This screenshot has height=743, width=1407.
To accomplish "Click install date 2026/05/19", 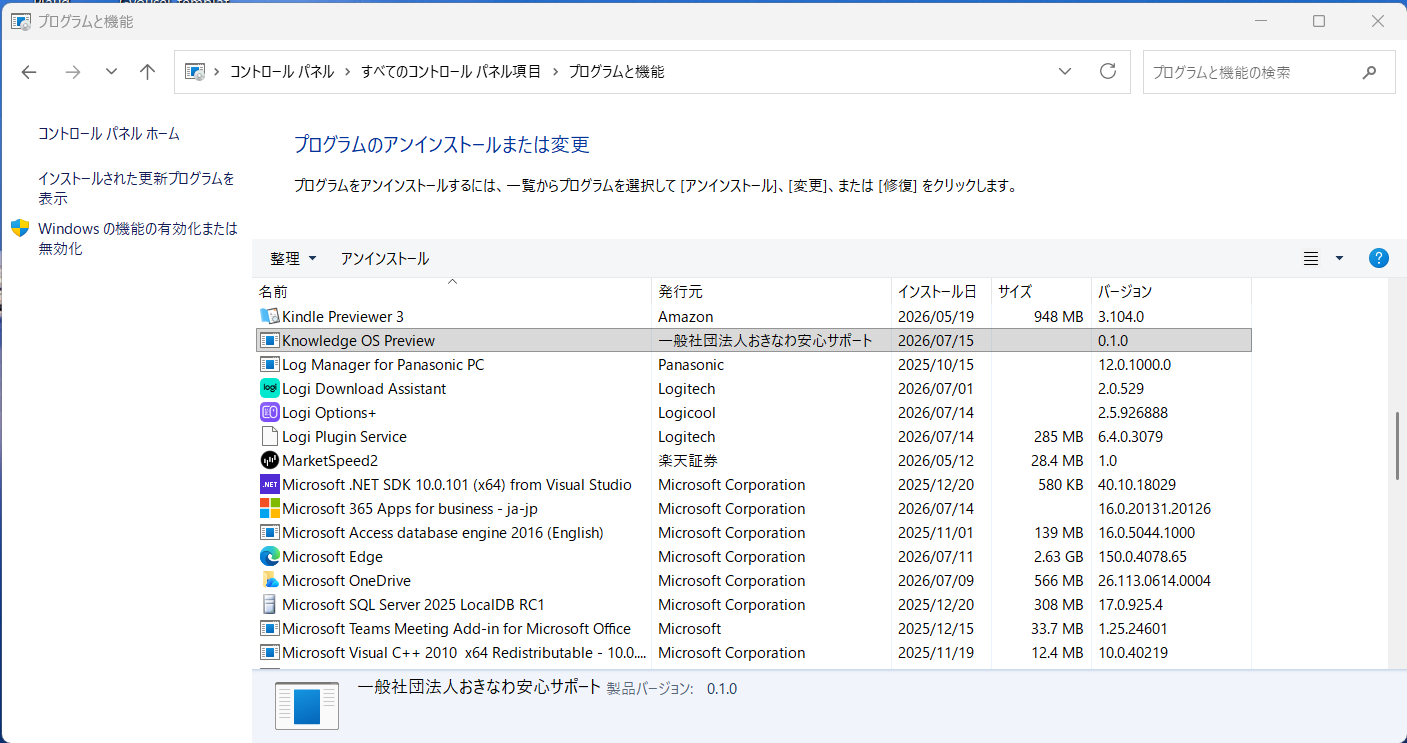I will point(936,316).
